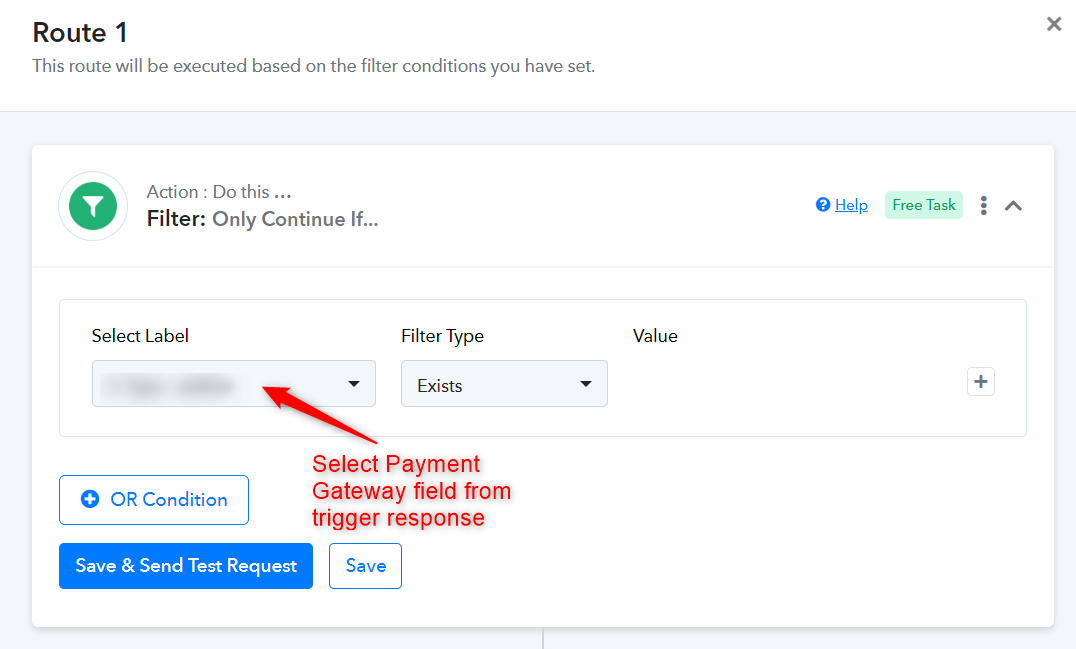Click the Route 1 heading

80,32
